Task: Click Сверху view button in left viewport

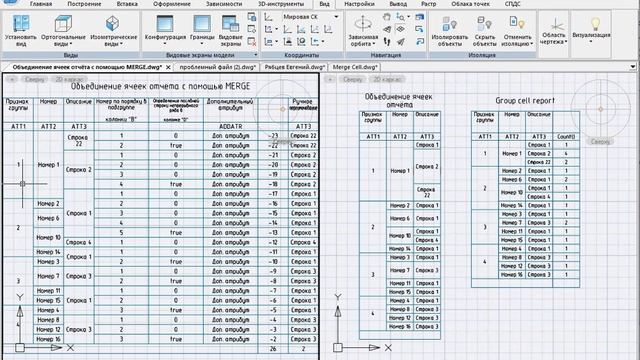Action: coord(35,79)
